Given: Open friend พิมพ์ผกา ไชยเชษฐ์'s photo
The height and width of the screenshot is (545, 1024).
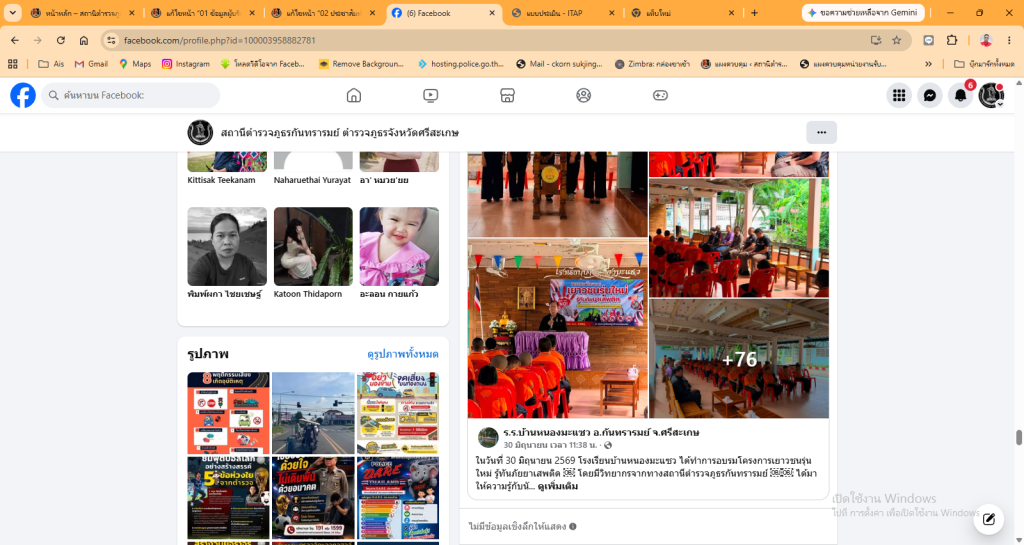Looking at the screenshot, I should [227, 247].
